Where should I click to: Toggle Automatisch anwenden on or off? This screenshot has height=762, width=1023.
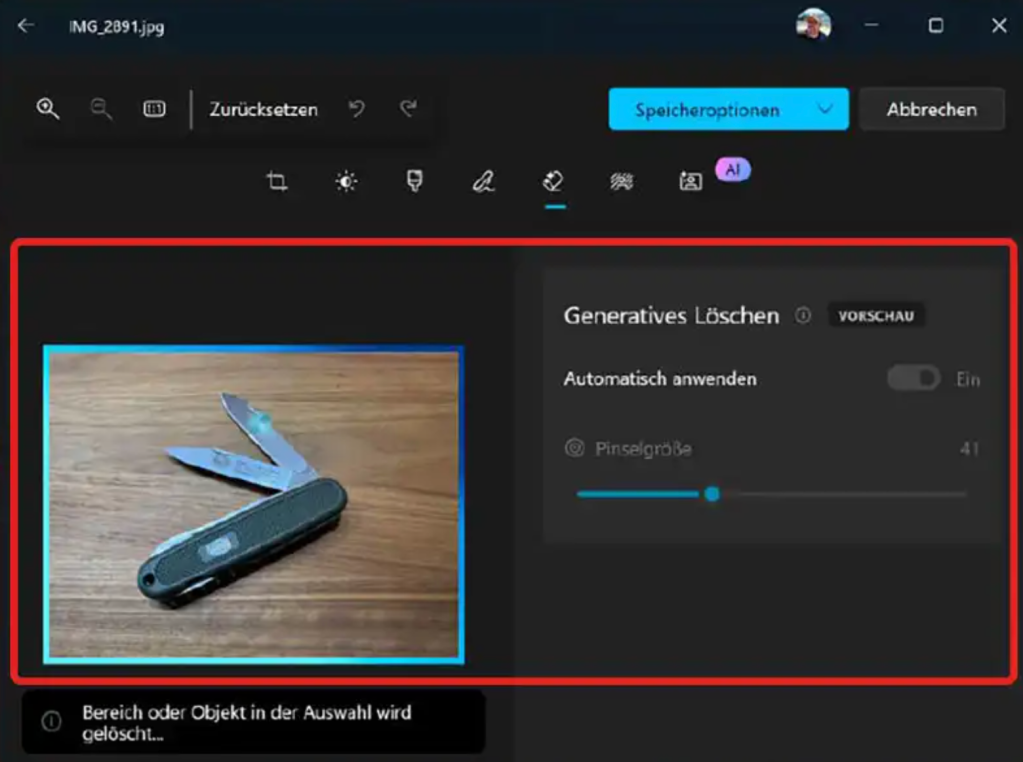(x=911, y=379)
